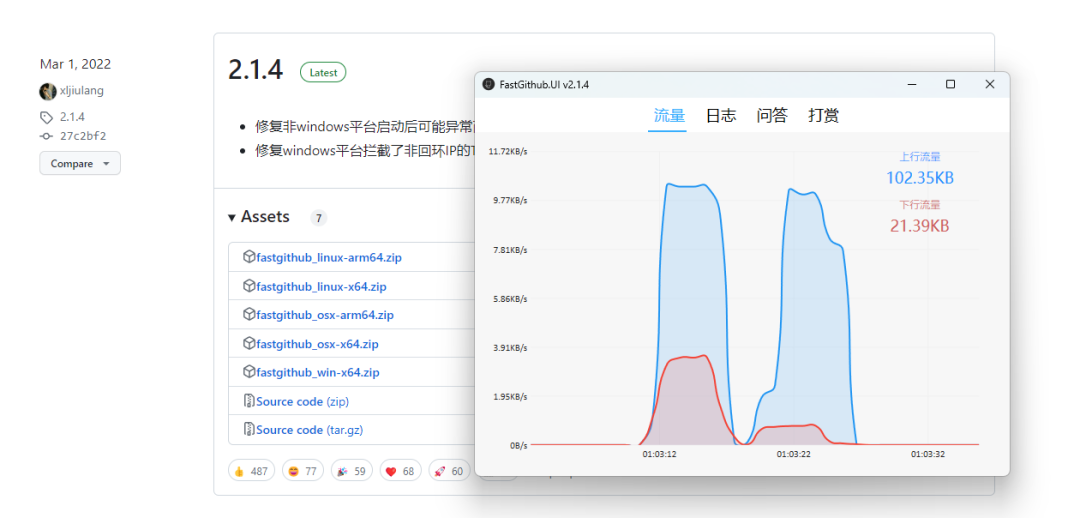Switch to 打赏 tab in FastGithub.UI
The width and height of the screenshot is (1080, 518).
[824, 116]
